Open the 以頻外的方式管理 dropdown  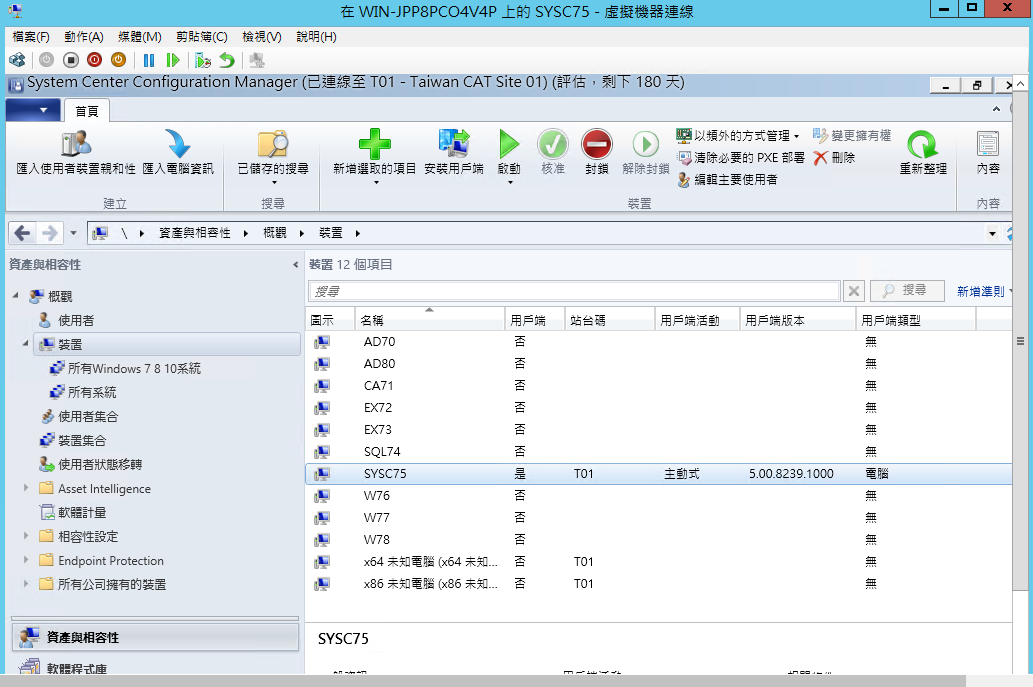[738, 136]
